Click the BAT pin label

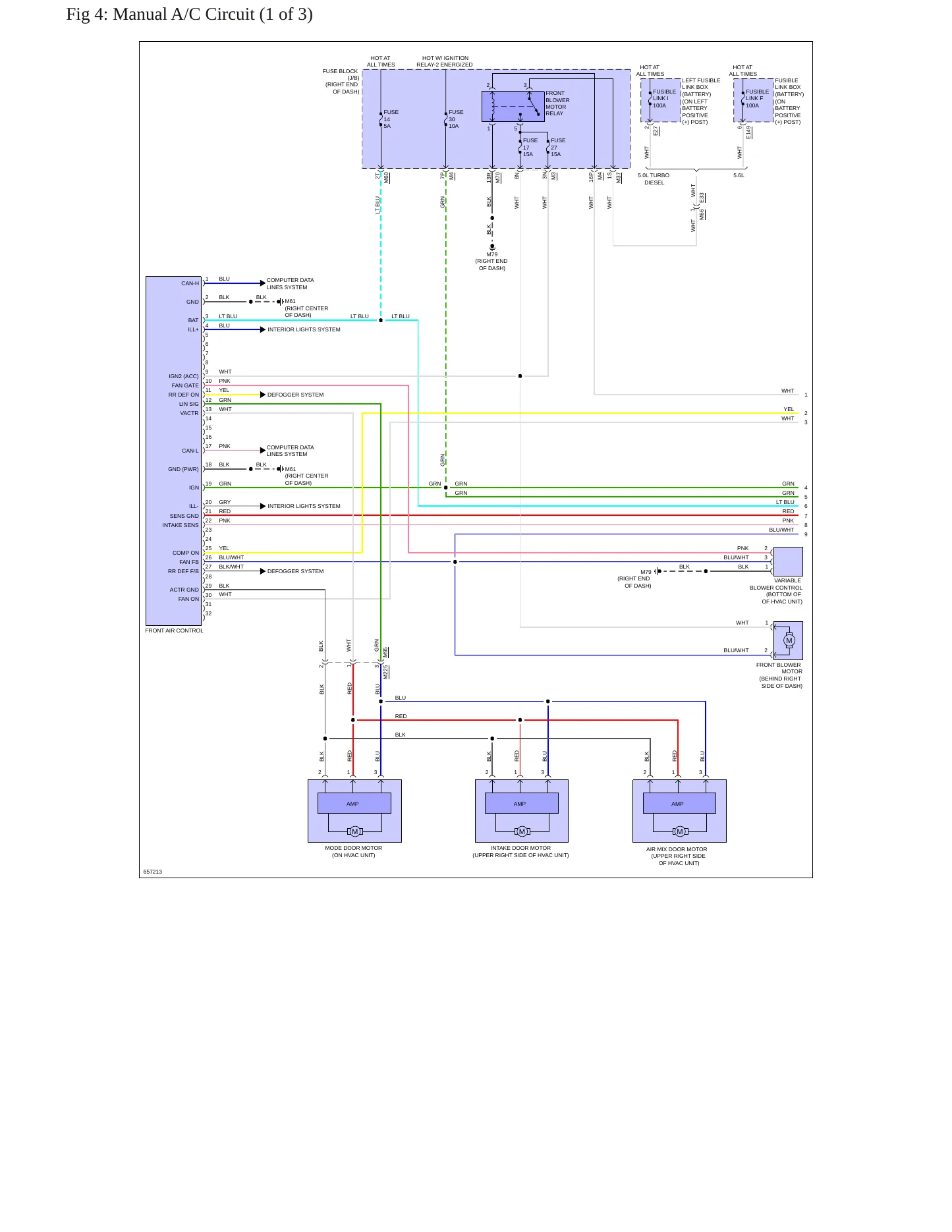193,320
